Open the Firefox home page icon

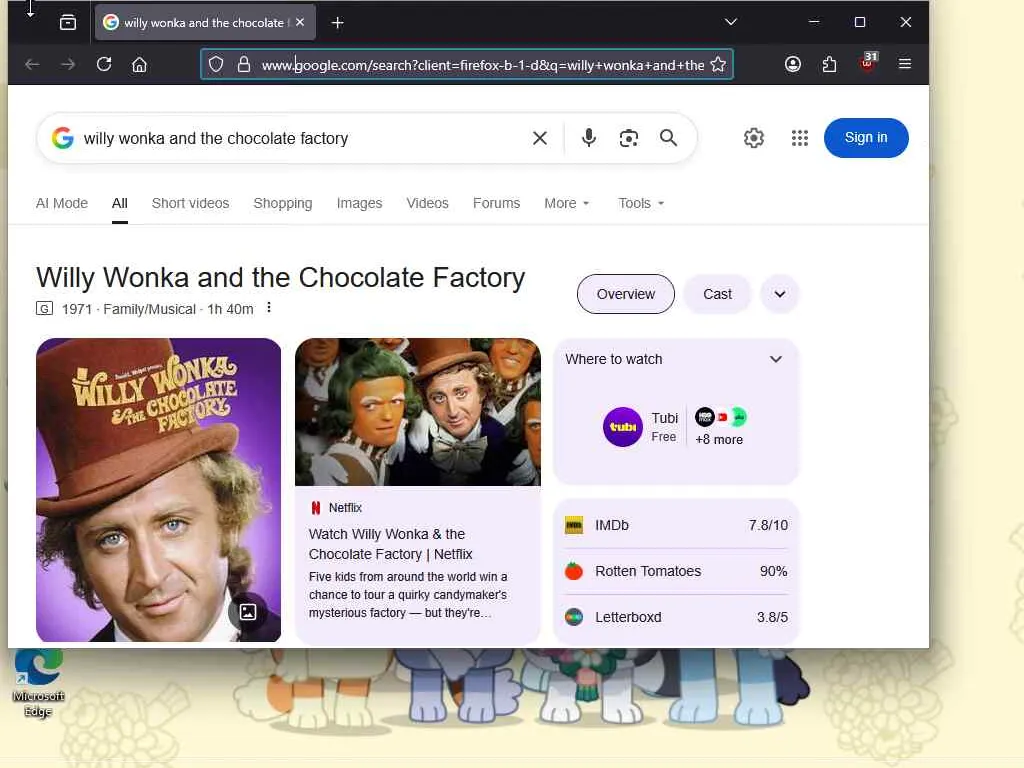click(139, 65)
